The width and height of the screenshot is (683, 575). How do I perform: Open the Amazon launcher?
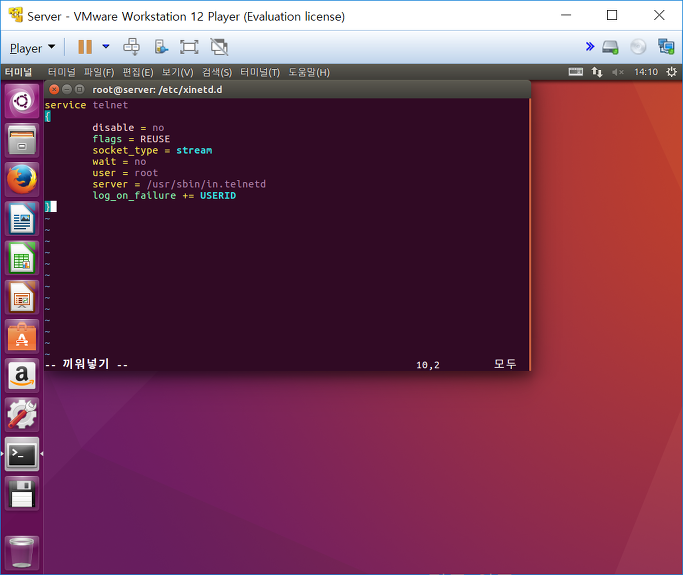(x=22, y=375)
